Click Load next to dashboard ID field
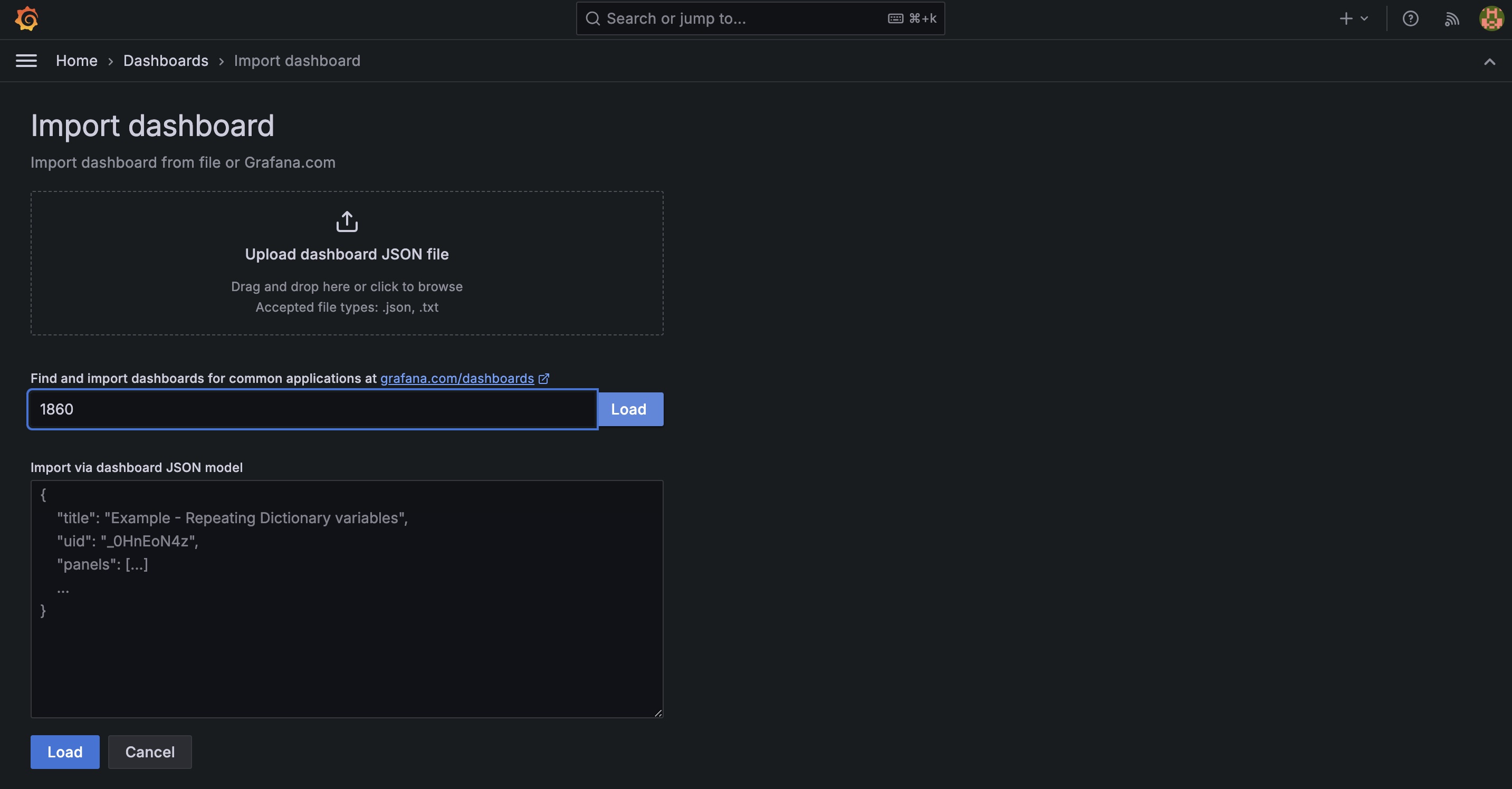 coord(630,409)
